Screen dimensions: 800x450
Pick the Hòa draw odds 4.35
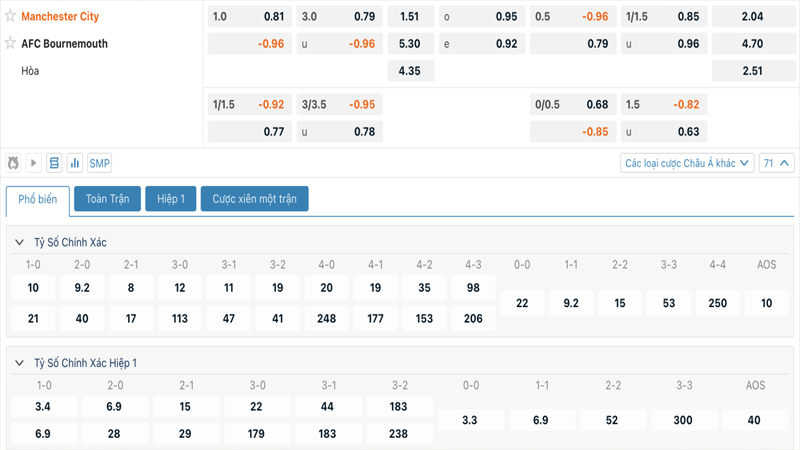click(409, 71)
